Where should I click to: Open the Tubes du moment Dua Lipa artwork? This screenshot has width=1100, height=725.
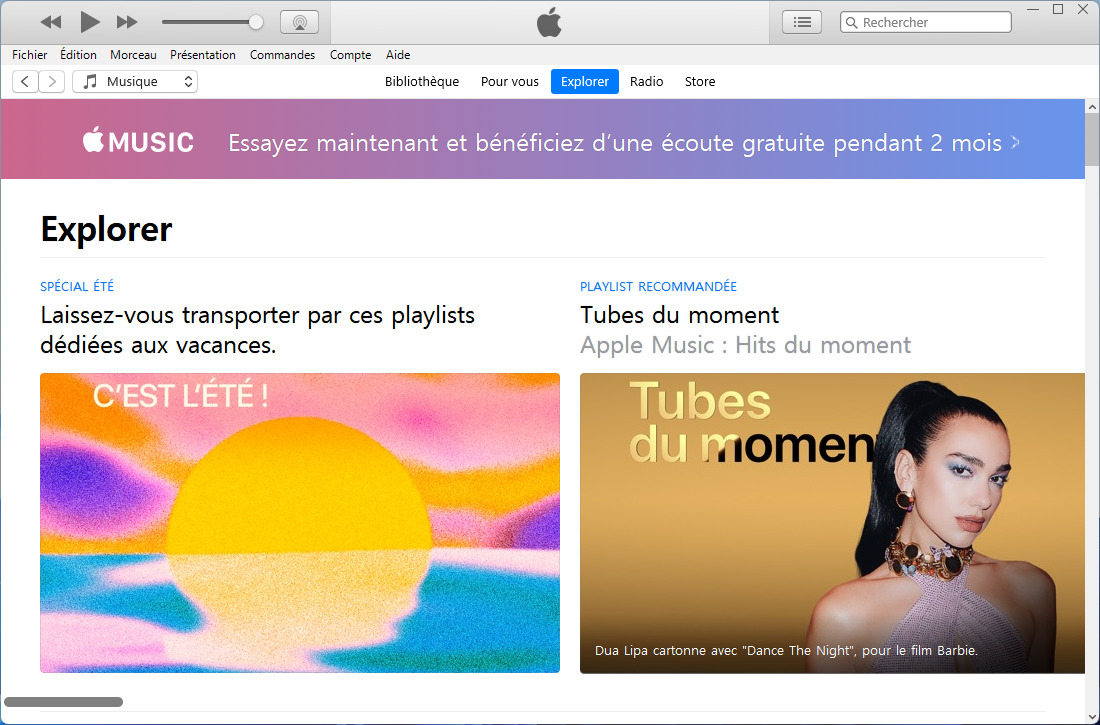pos(832,523)
